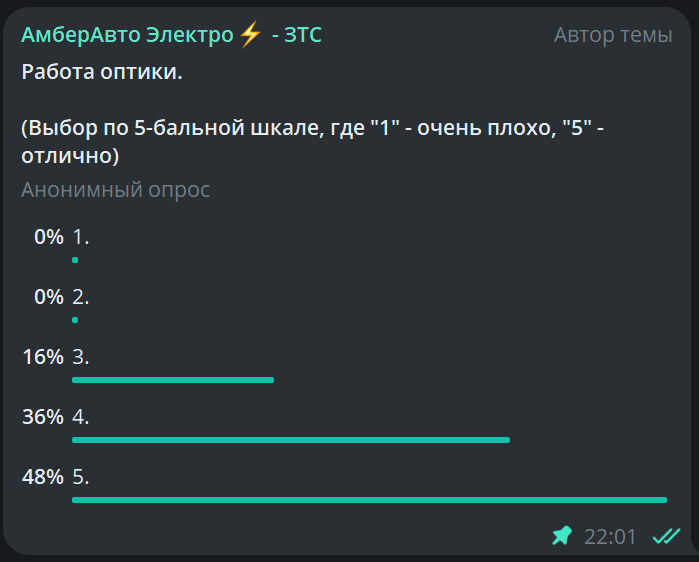The height and width of the screenshot is (562, 699).
Task: Click the 16% result progress bar
Action: point(172,380)
